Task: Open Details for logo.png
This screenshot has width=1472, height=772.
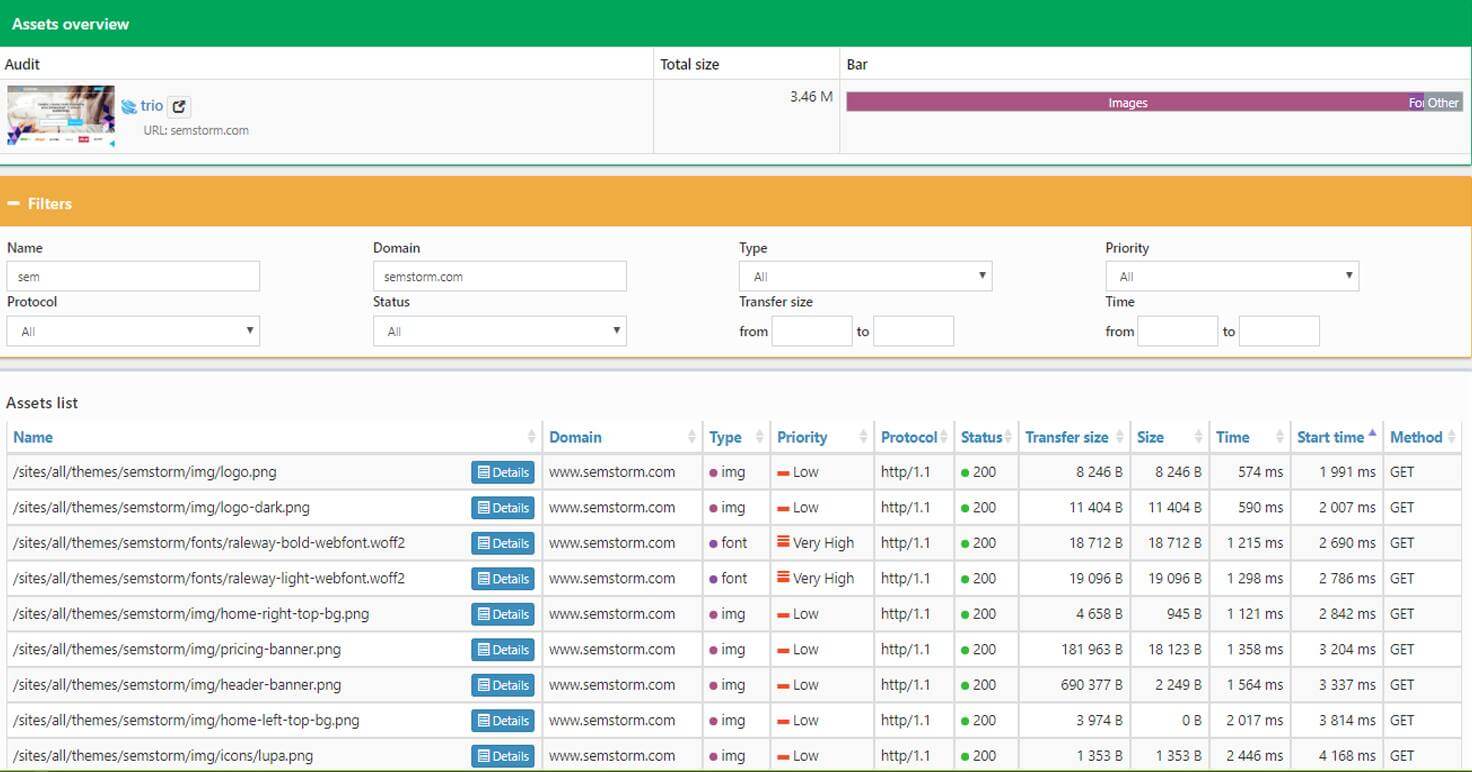Action: pyautogui.click(x=503, y=472)
